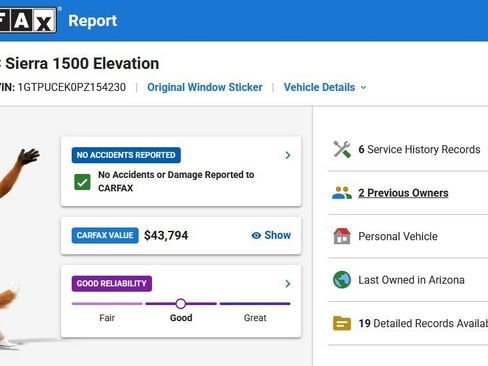The image size is (488, 366).
Task: Click the globe icon for last owned location
Action: (x=342, y=280)
